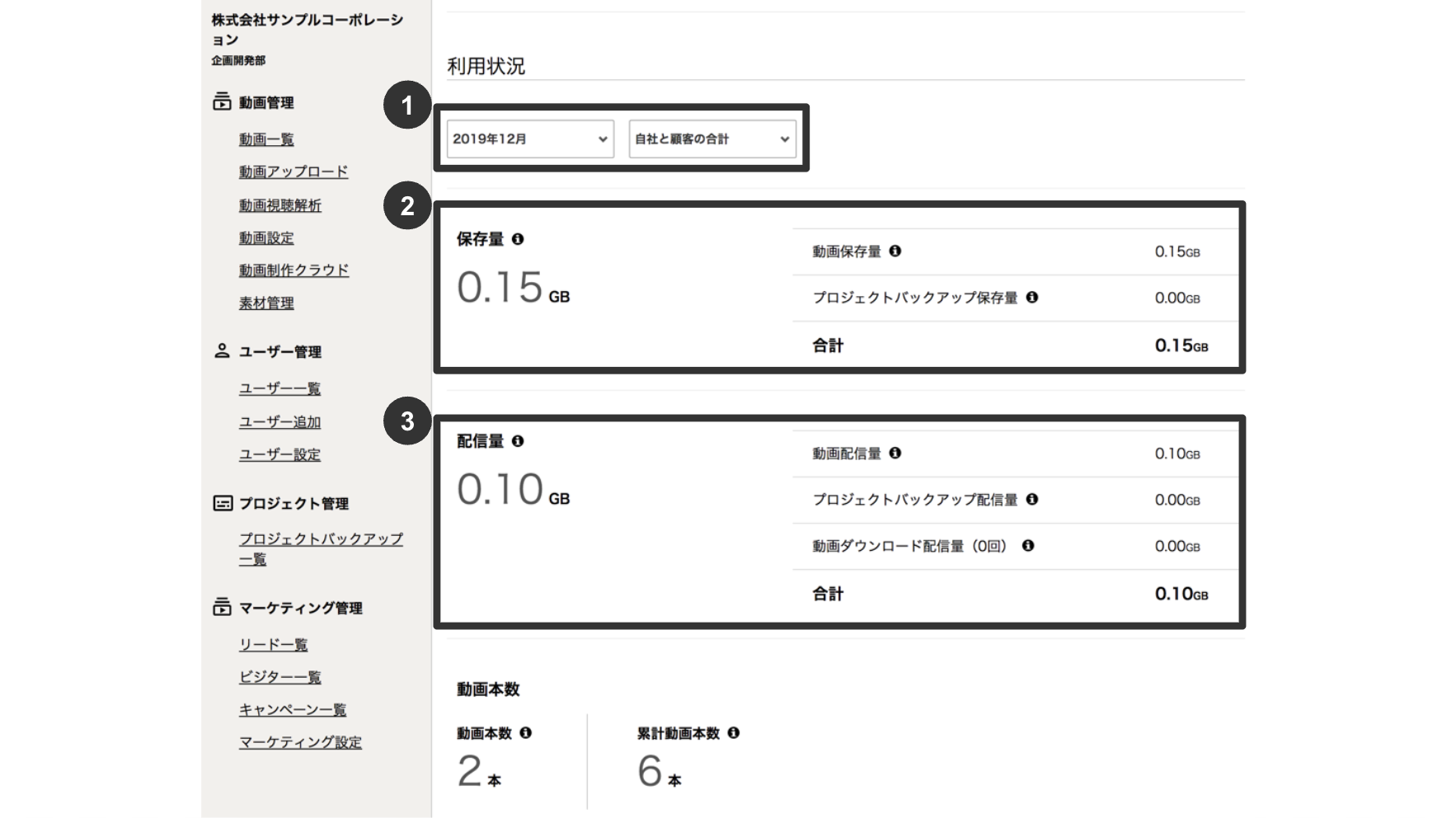Select 動画視聴解析 from the sidebar menu
This screenshot has width=1456, height=818.
coord(279,205)
